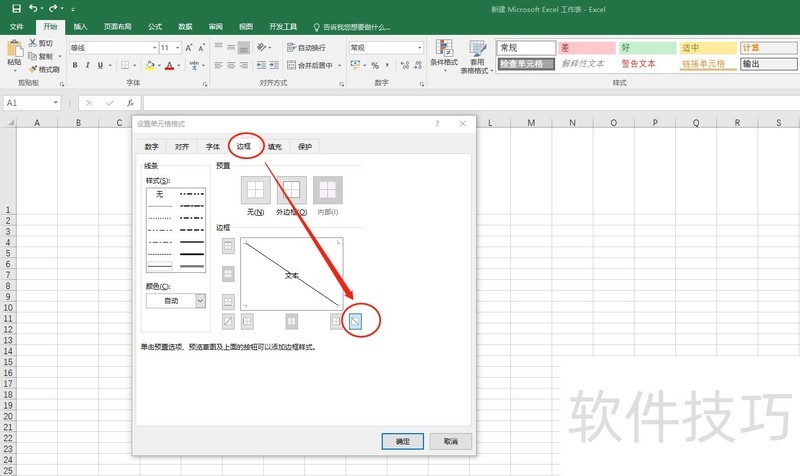Click the bottom border button in dialog
Screen dimensions: 800x476
click(x=228, y=302)
